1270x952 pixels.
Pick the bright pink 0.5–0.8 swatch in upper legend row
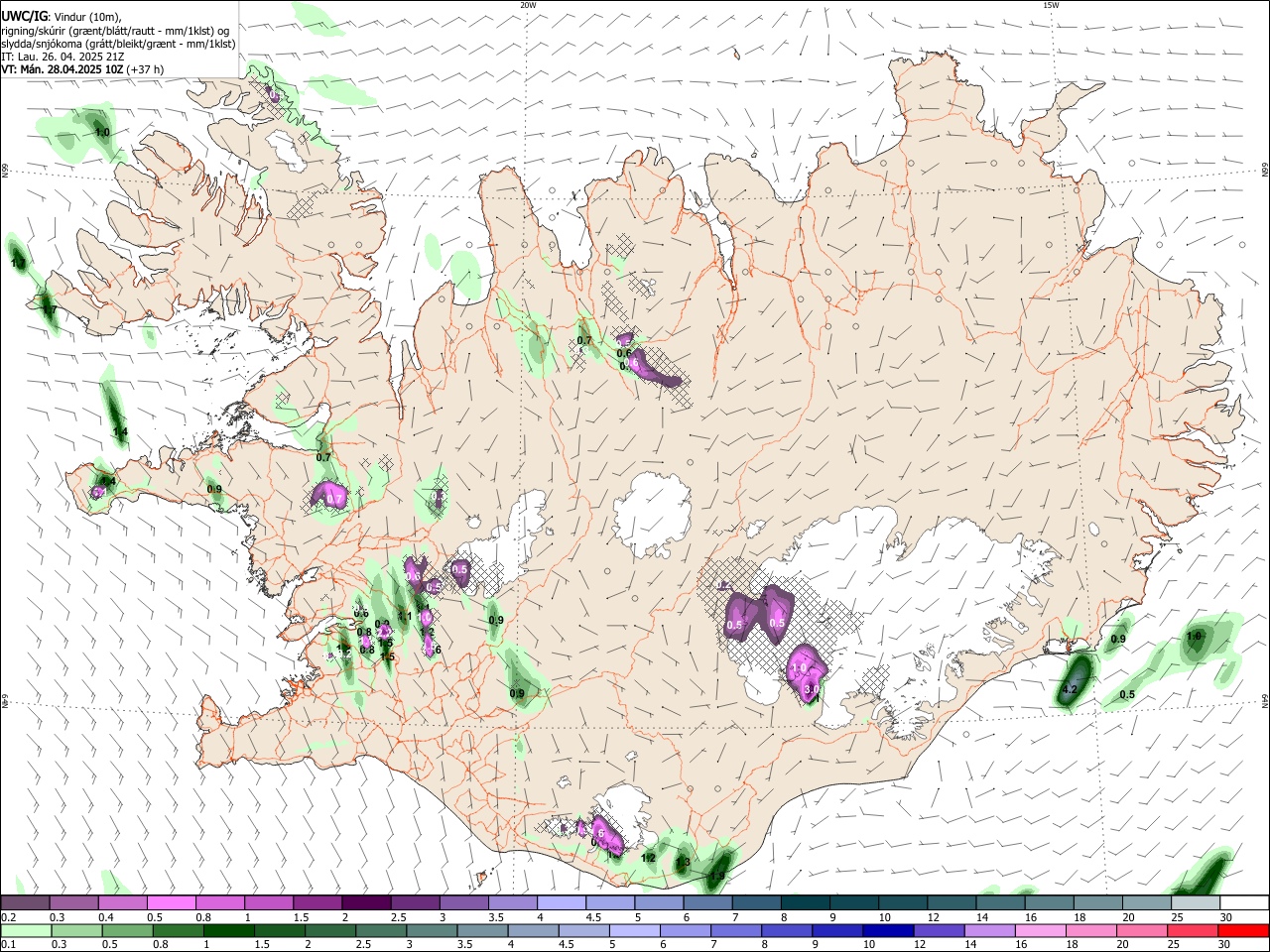point(171,902)
